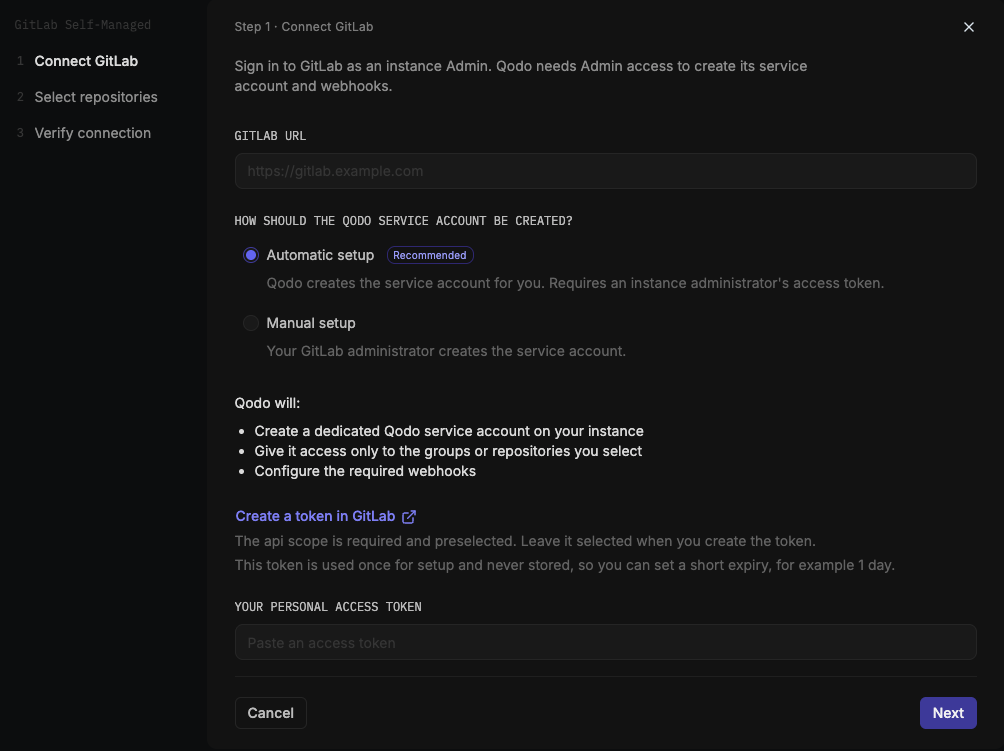Click the YOUR PERSONAL ACCESS TOKEN label
Image resolution: width=1004 pixels, height=751 pixels.
coord(328,607)
